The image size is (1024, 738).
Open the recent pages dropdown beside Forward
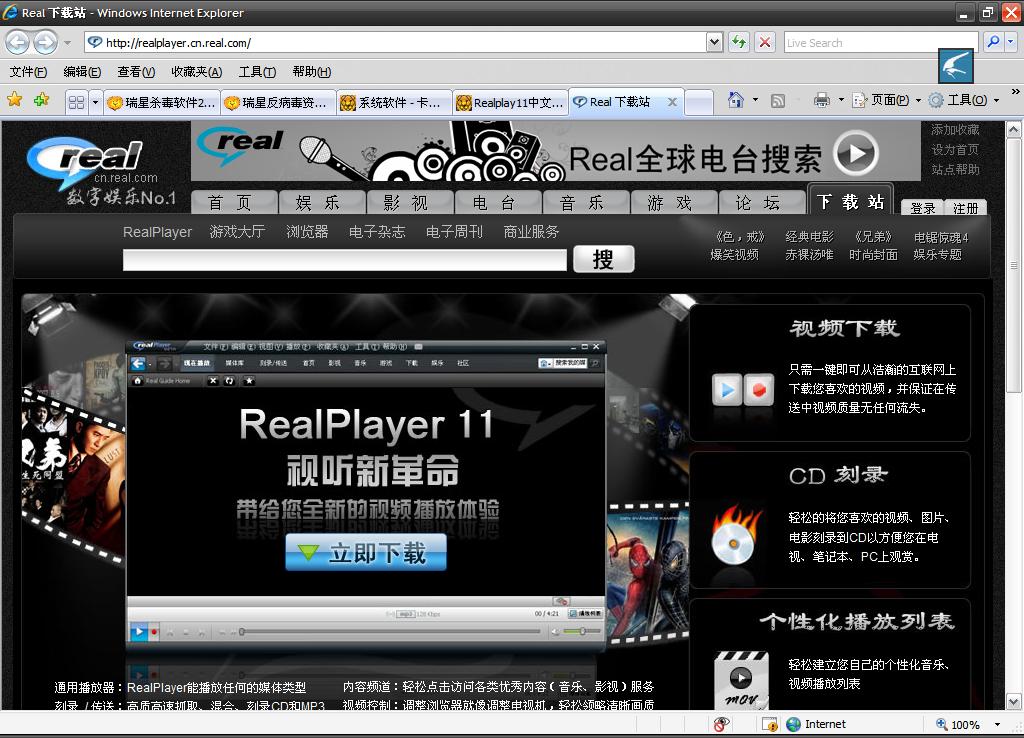[x=67, y=43]
